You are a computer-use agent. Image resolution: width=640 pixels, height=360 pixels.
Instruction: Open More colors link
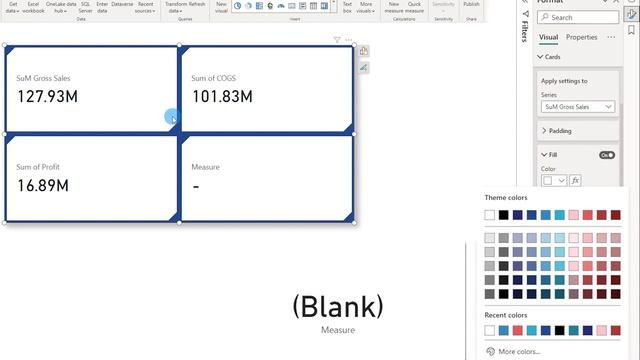[513, 351]
